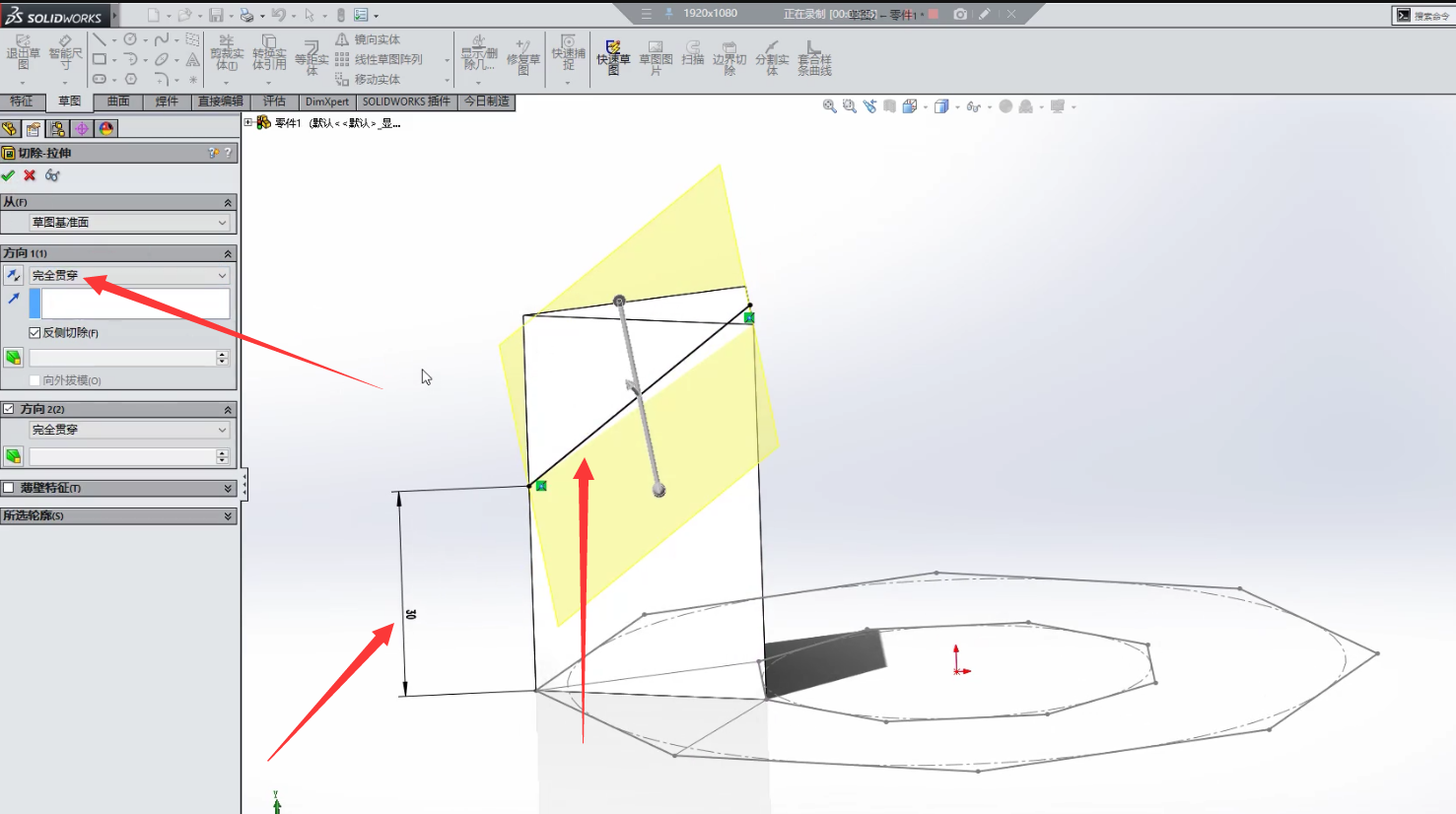Click the Direction 1 draft on/off icon

13,358
